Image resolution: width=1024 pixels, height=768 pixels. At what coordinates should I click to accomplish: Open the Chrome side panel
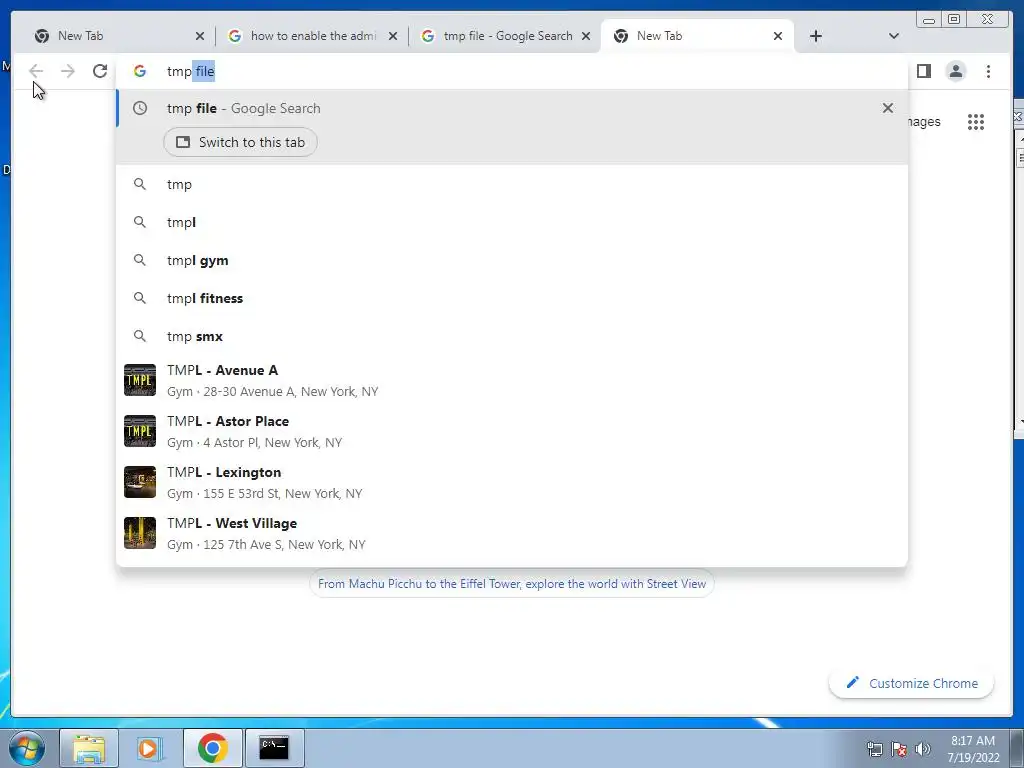[x=923, y=71]
